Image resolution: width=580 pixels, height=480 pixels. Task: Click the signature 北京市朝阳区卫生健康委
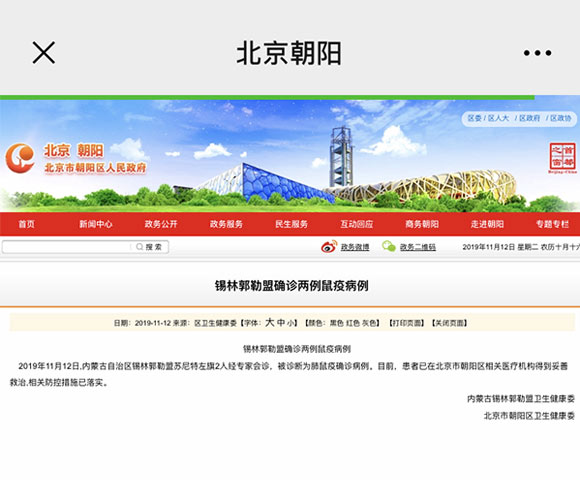click(529, 416)
